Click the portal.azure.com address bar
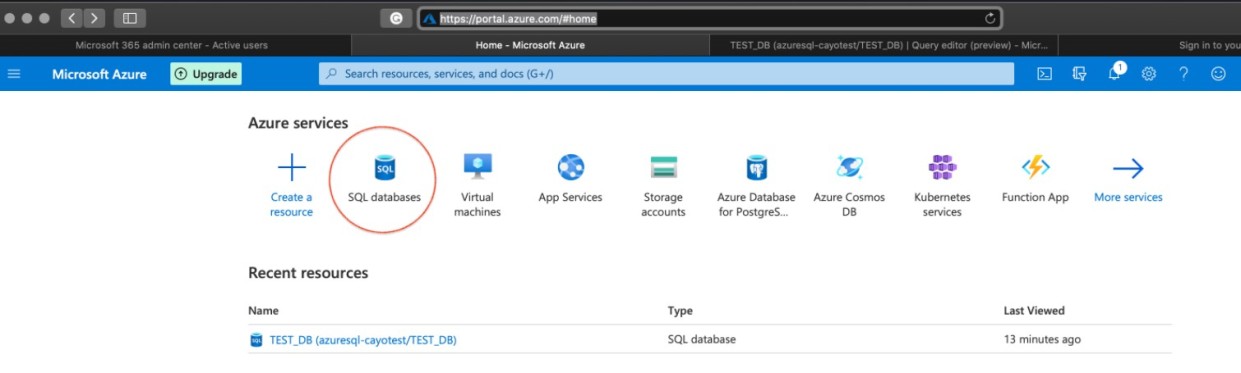This screenshot has width=1241, height=373. tap(709, 18)
